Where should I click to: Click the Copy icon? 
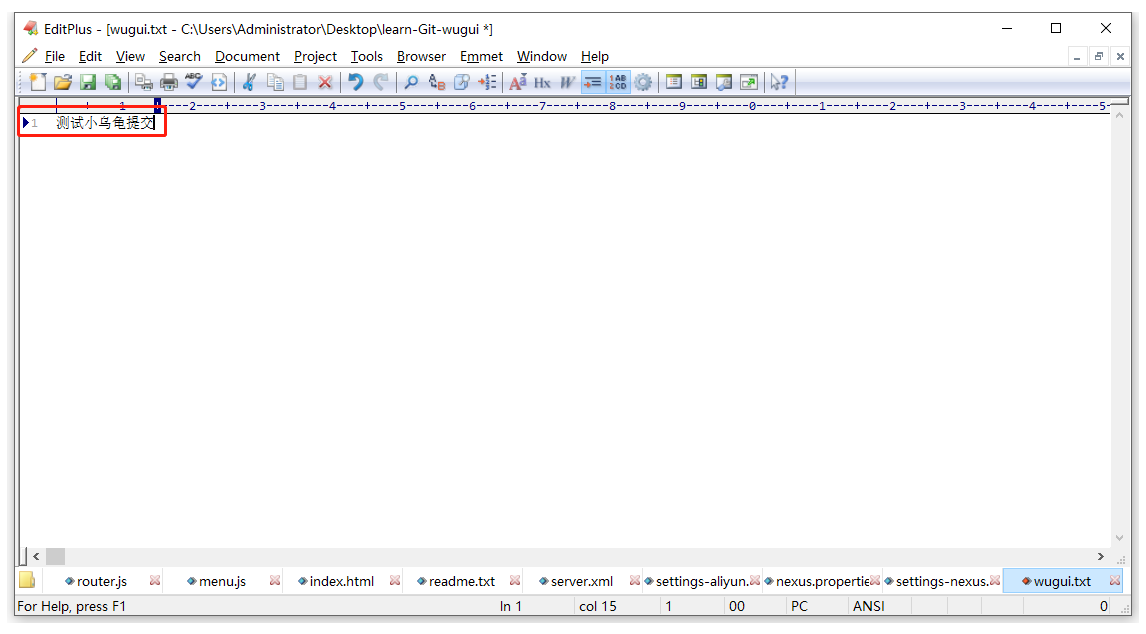click(275, 82)
